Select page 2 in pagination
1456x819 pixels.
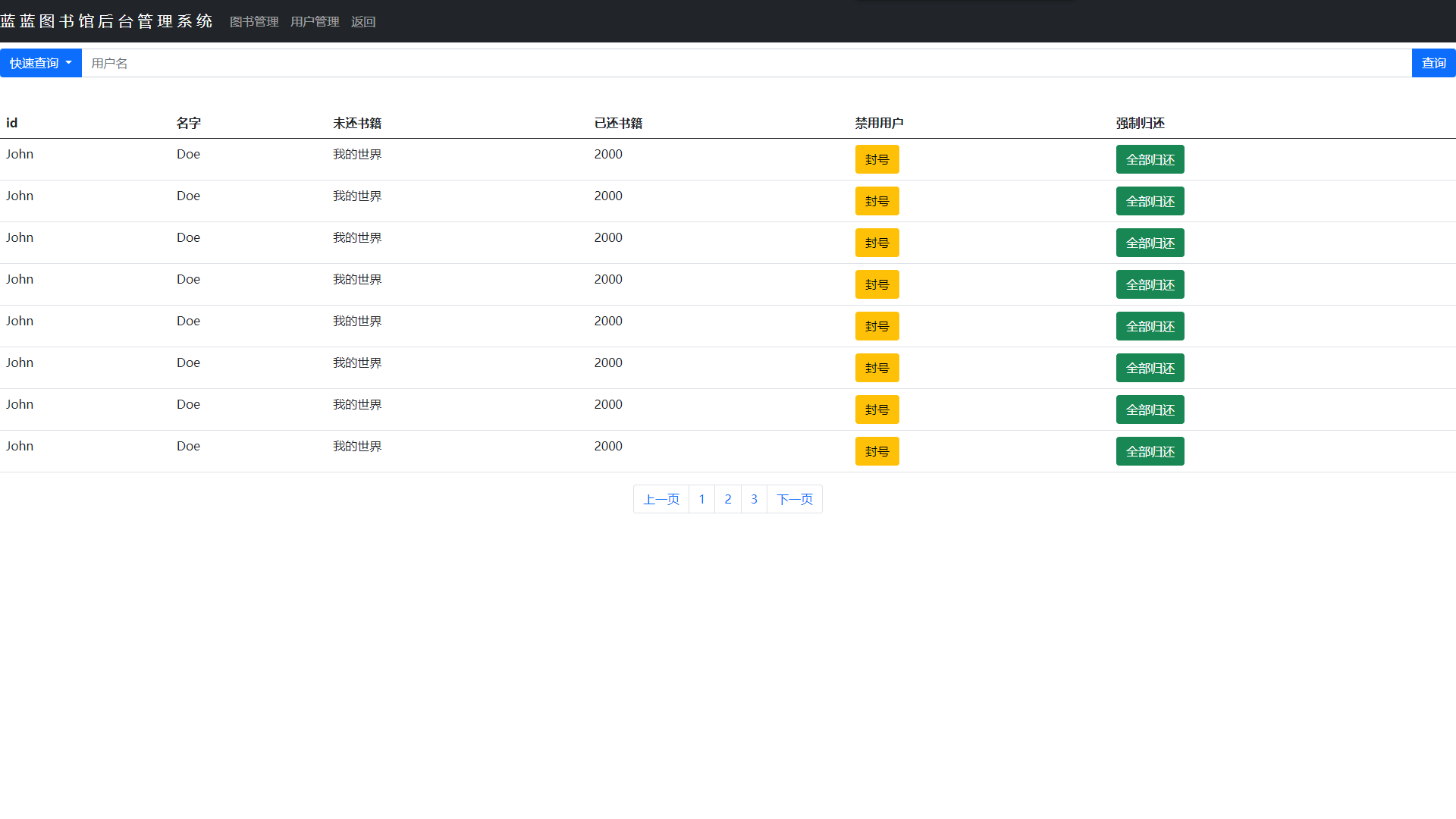click(x=728, y=499)
